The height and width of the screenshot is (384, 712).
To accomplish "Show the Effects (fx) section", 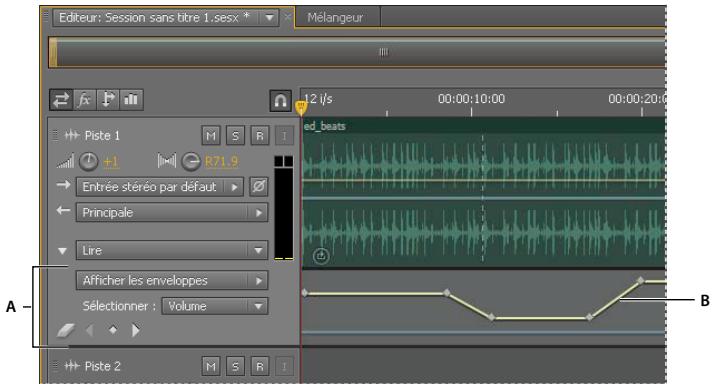I will tap(84, 99).
